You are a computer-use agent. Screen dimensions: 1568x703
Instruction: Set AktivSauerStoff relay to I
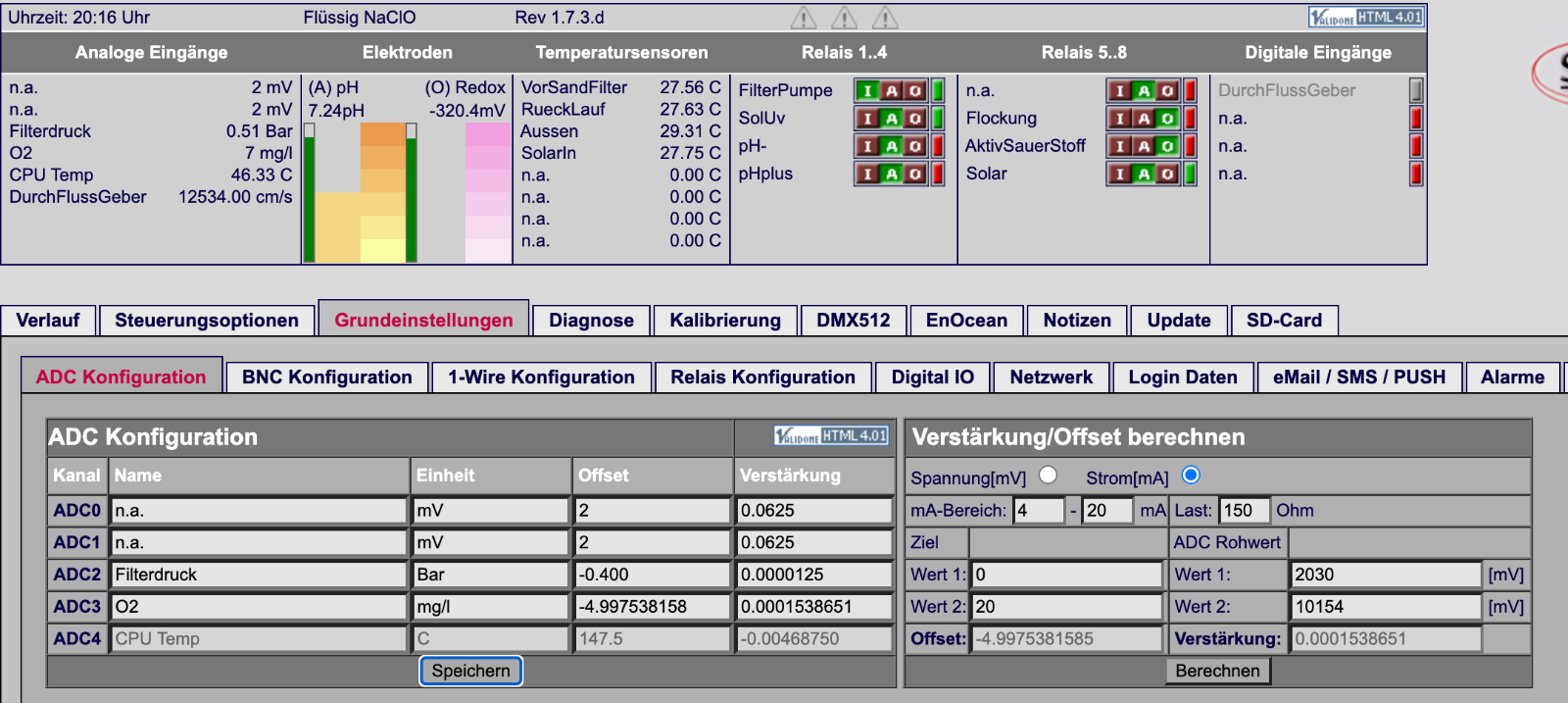[1120, 146]
